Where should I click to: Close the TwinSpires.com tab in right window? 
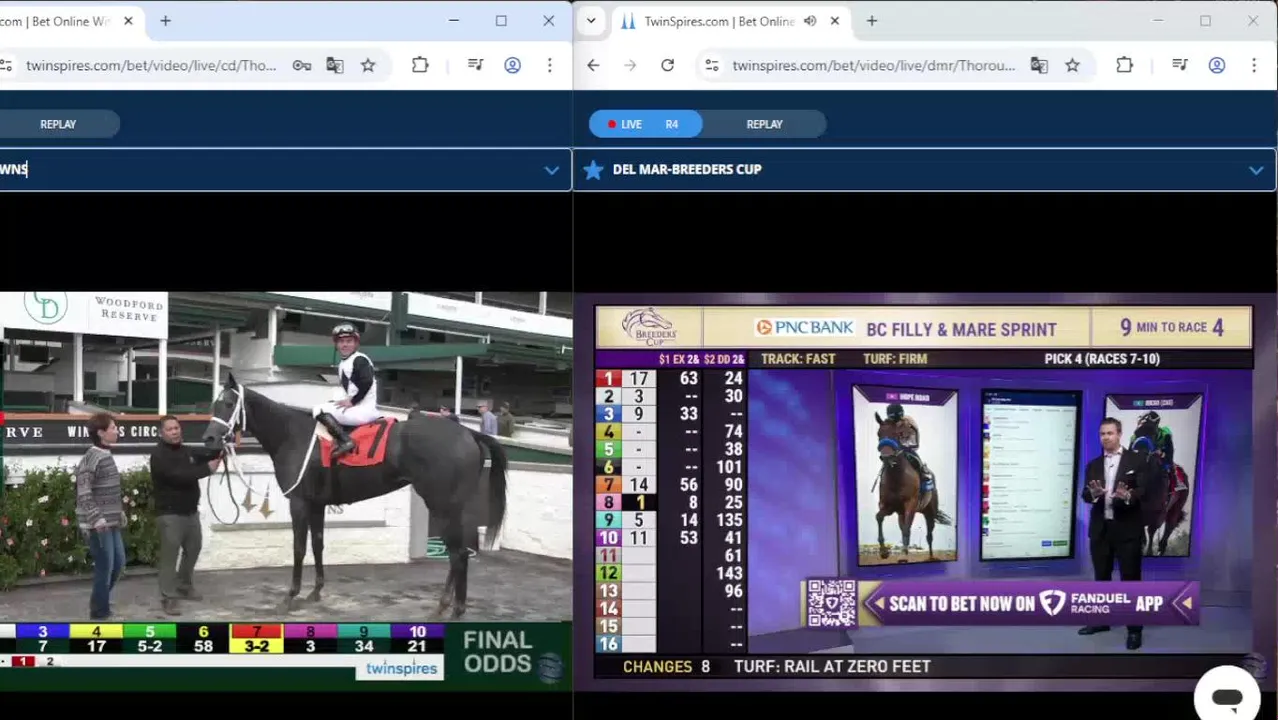(835, 20)
